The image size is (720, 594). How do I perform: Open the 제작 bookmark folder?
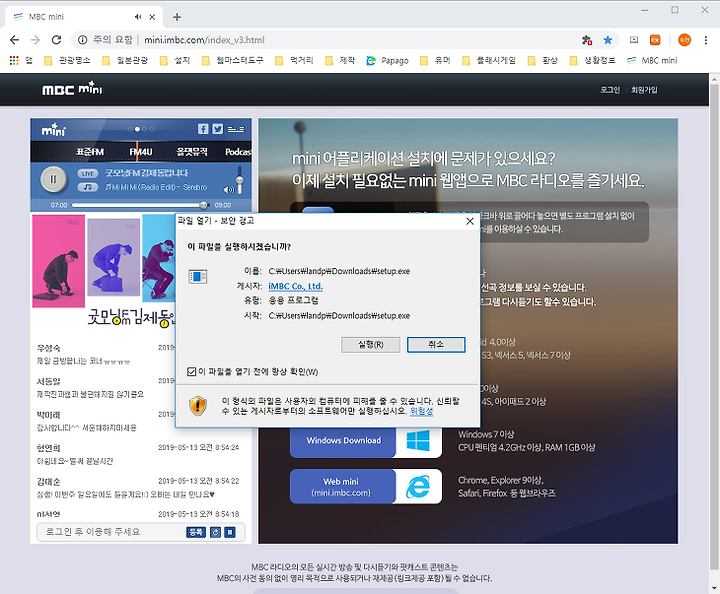click(x=340, y=61)
